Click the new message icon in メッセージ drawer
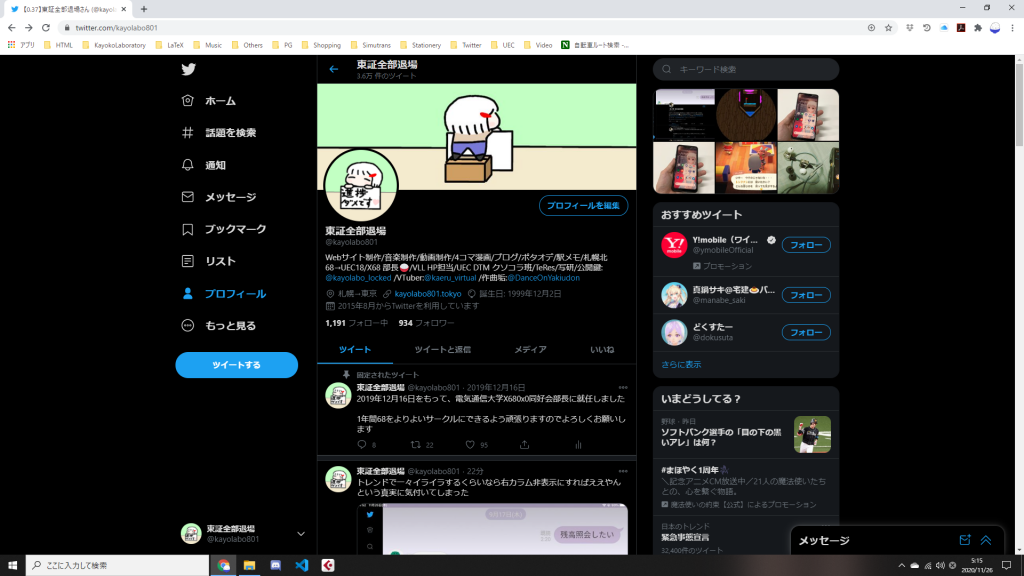 [x=965, y=540]
